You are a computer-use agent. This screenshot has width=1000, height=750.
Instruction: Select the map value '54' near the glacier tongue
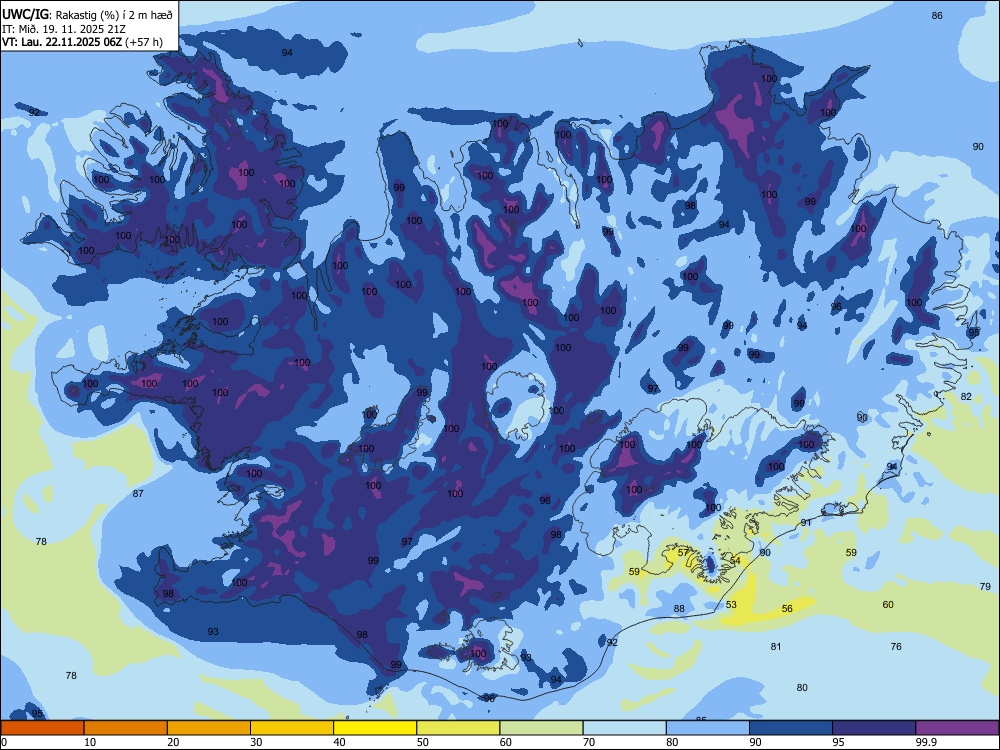point(735,561)
